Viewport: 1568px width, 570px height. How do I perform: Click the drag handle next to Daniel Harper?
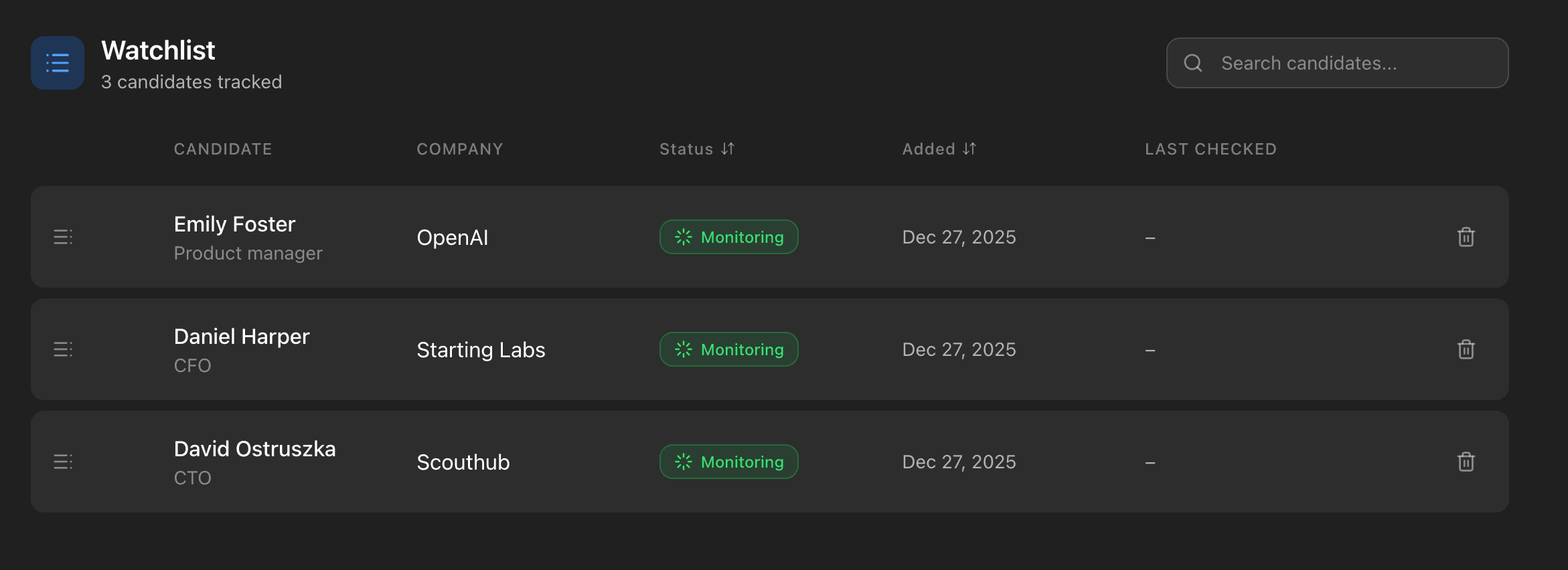(63, 349)
